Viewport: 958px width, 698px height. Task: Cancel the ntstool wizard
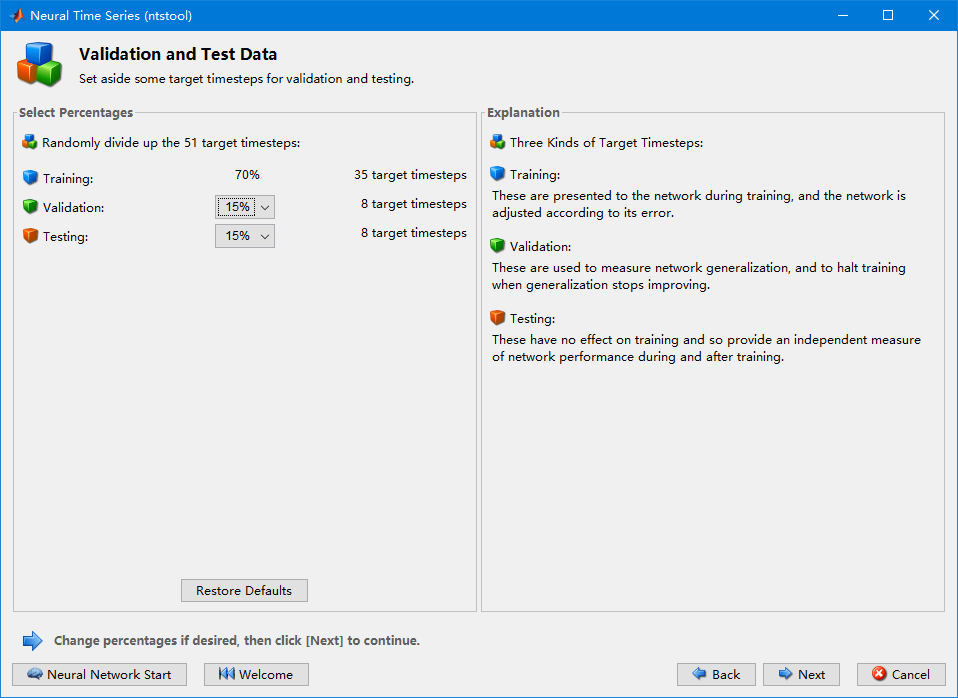click(x=901, y=674)
